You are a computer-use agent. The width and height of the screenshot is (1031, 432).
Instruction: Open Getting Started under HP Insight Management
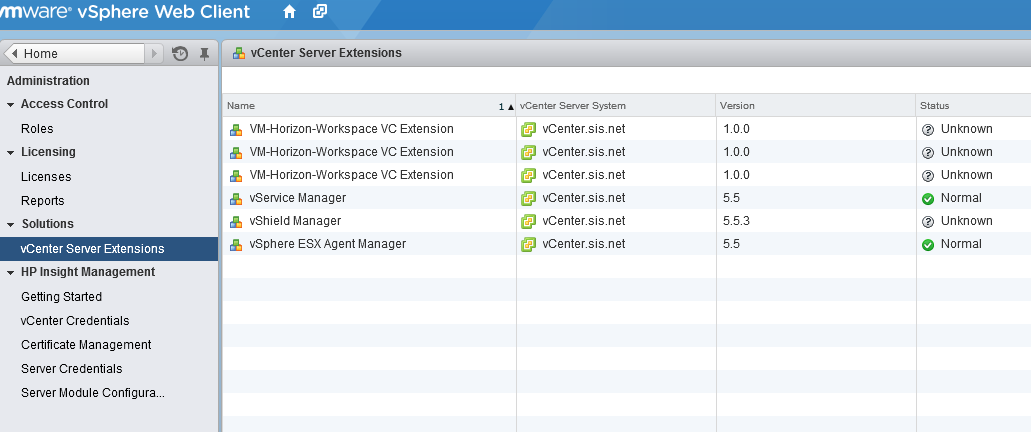tap(61, 297)
